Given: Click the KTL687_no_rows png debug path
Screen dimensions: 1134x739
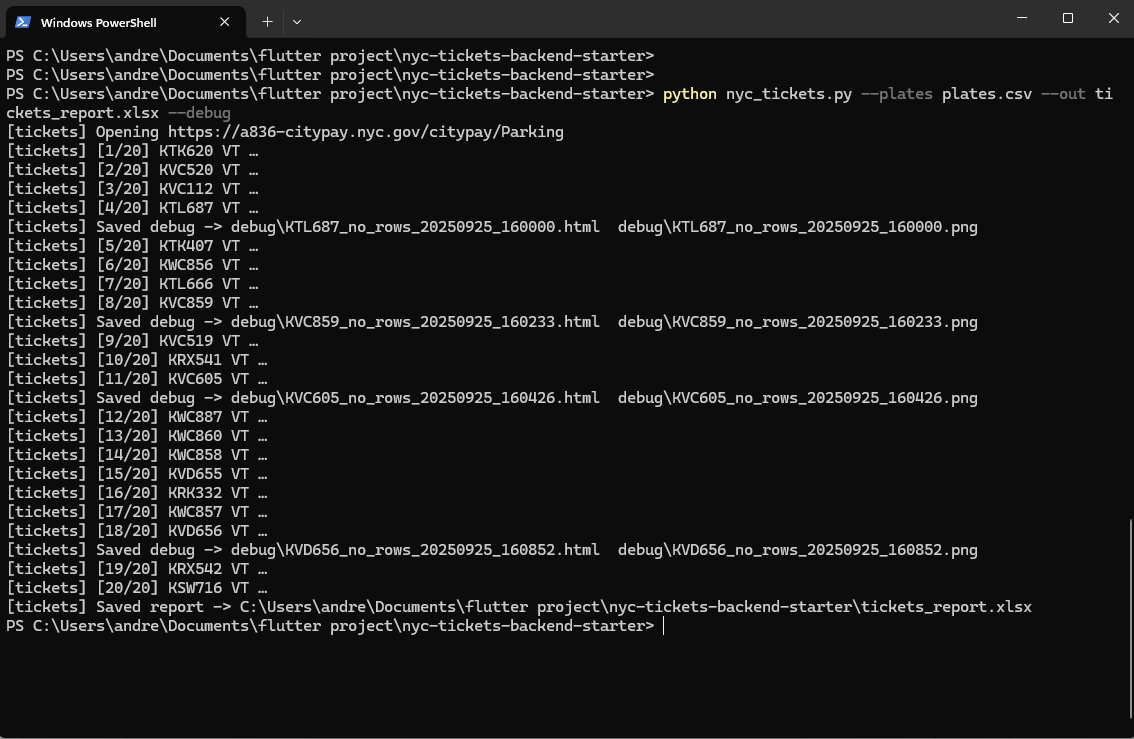Looking at the screenshot, I should pyautogui.click(x=797, y=227).
